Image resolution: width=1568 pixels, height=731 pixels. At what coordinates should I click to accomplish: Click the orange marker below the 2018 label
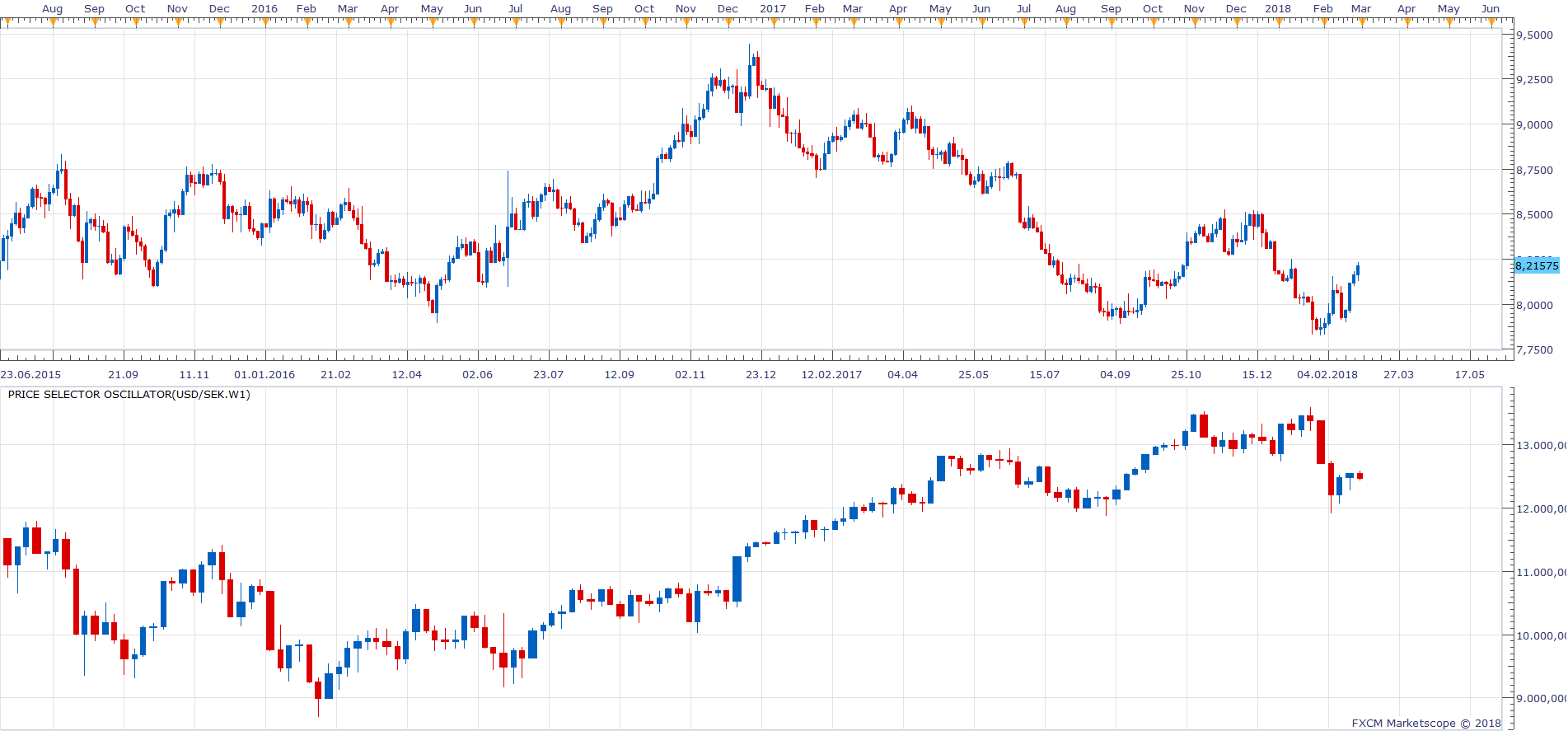(x=1278, y=22)
